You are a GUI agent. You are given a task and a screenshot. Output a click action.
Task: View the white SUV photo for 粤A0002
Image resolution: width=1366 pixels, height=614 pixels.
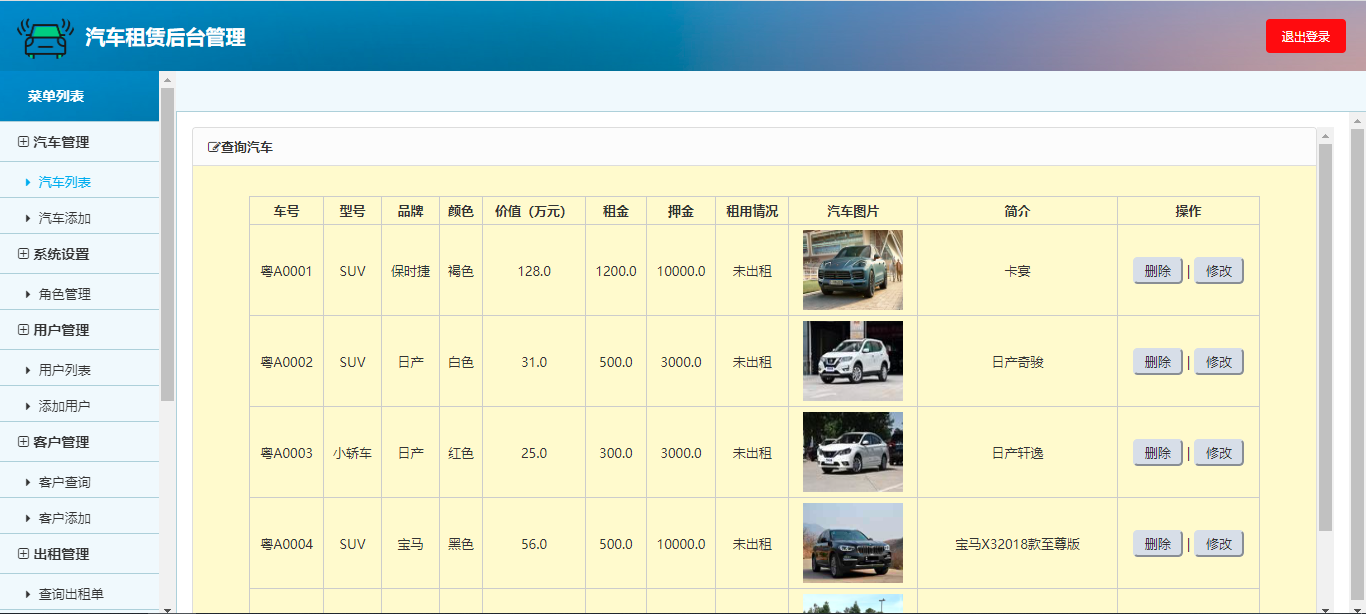pyautogui.click(x=853, y=361)
